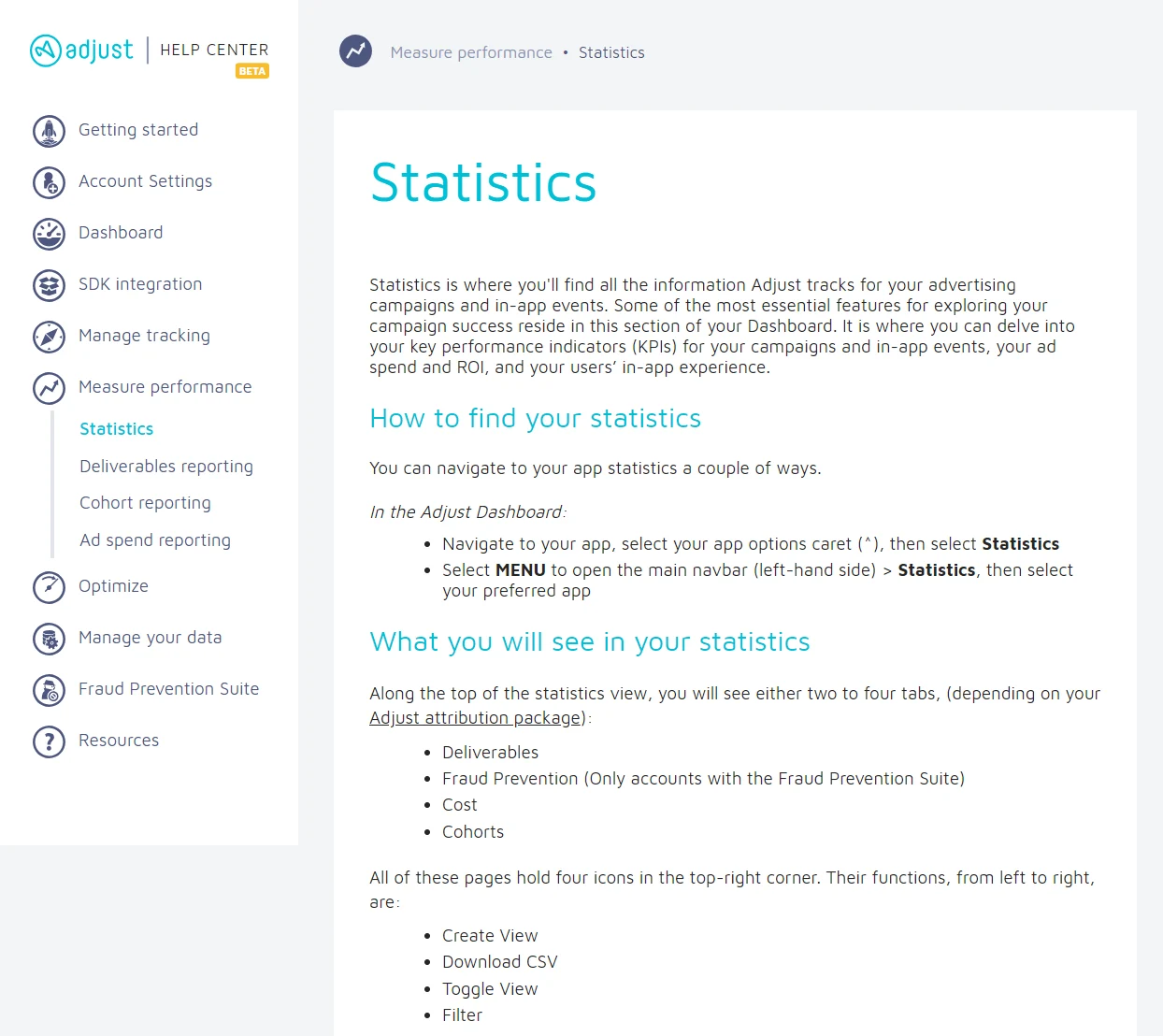Click the SDK integration box icon
1163x1036 pixels.
pyautogui.click(x=49, y=285)
